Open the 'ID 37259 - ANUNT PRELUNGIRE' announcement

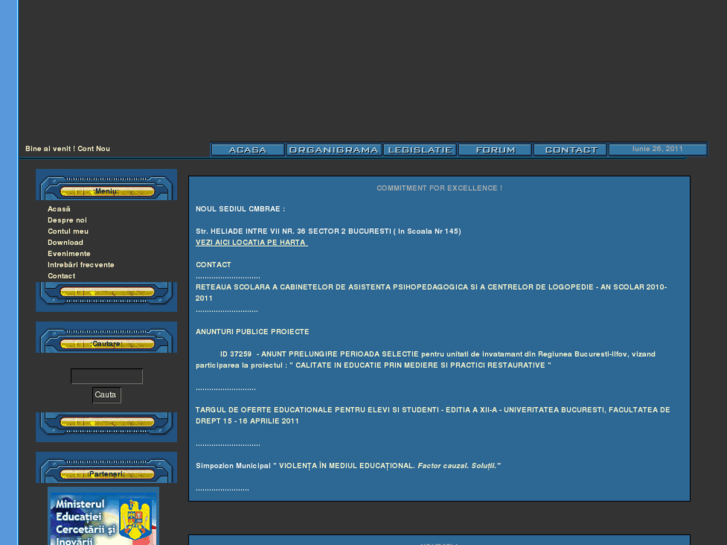[425, 359]
